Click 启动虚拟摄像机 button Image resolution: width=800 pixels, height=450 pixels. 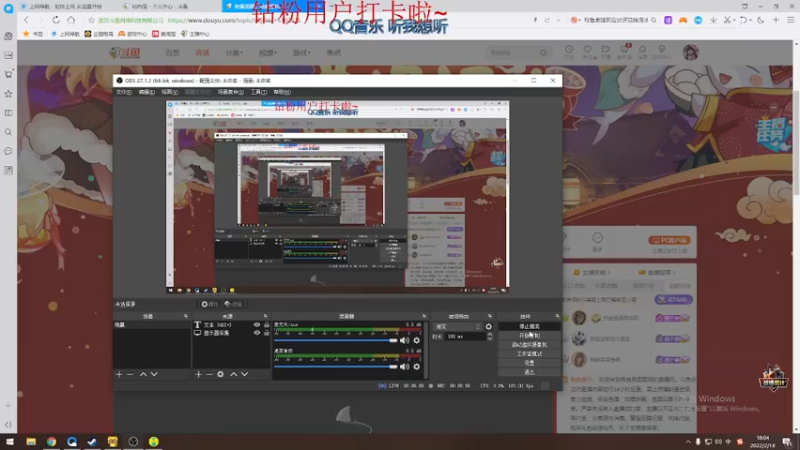pos(529,344)
